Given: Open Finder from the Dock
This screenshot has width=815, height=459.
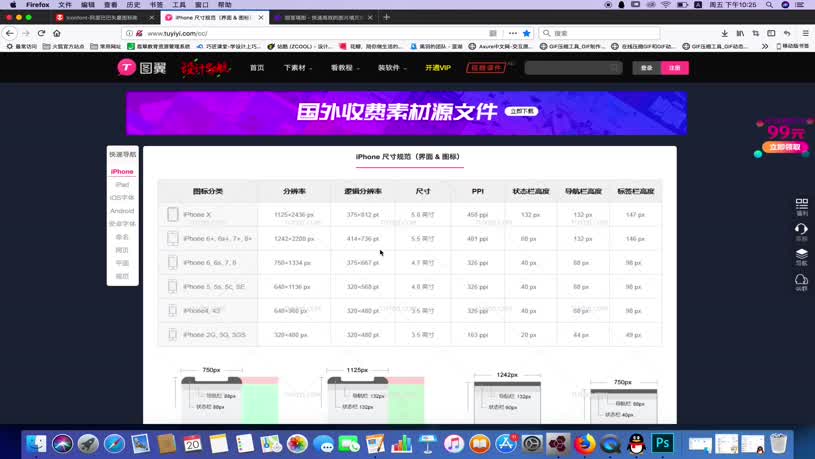Looking at the screenshot, I should coord(36,443).
